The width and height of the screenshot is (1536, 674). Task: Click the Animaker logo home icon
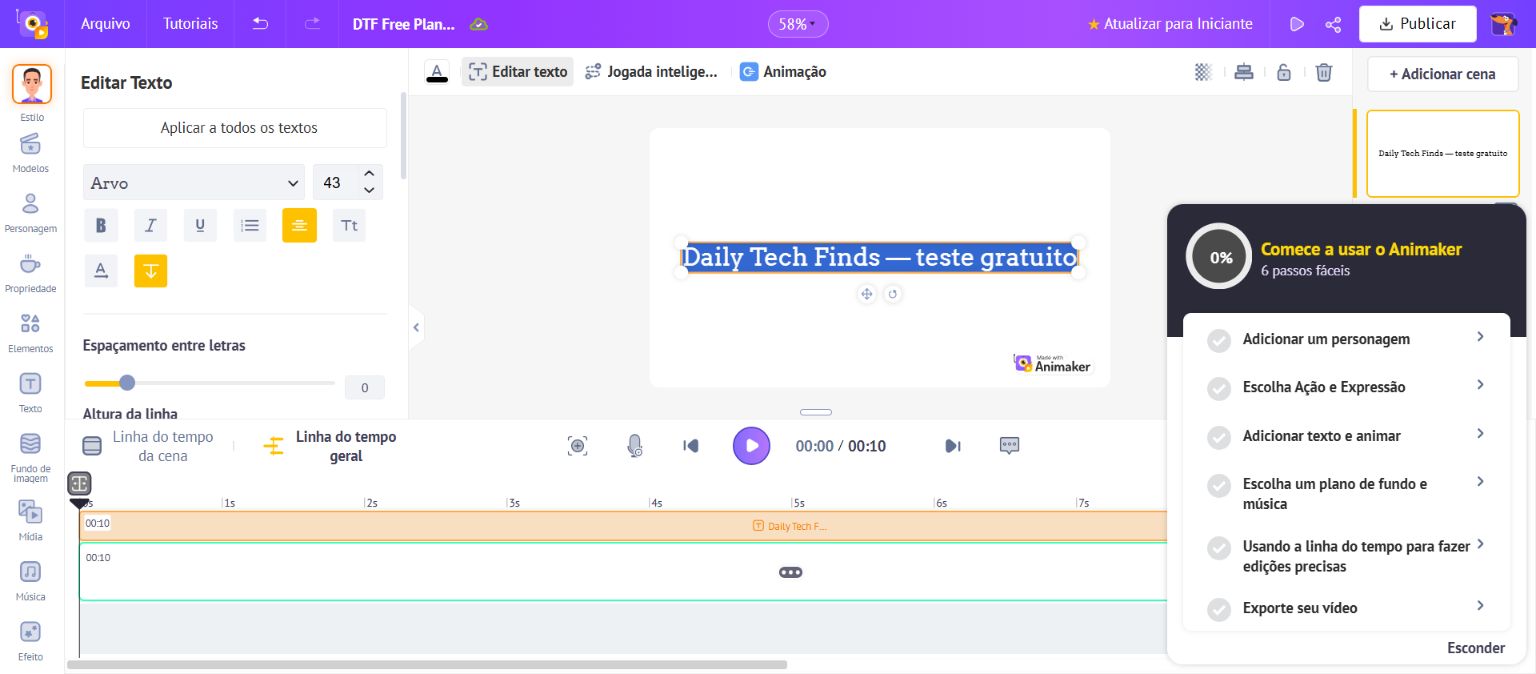pos(33,24)
